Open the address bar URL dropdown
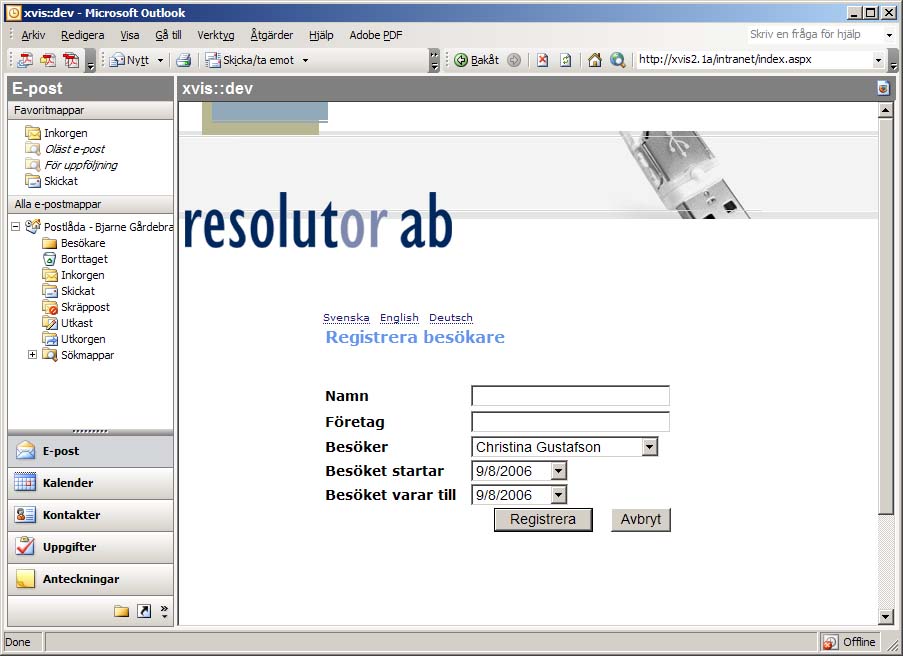The width and height of the screenshot is (903, 656). pyautogui.click(x=878, y=60)
